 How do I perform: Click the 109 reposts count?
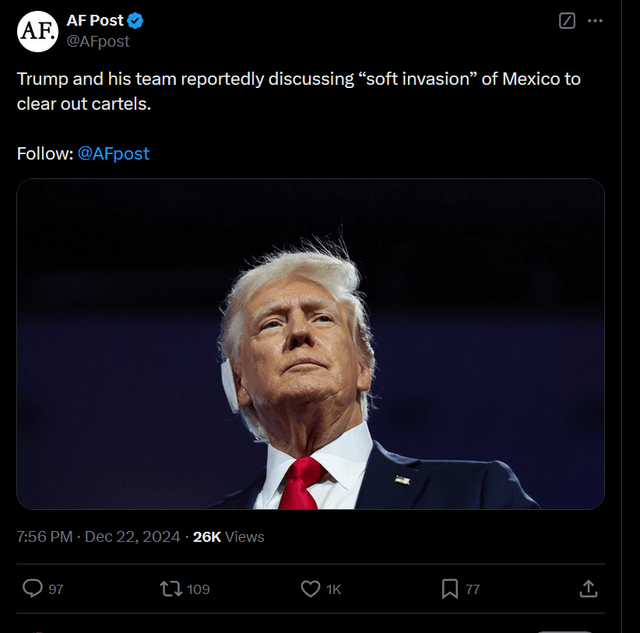click(x=199, y=590)
